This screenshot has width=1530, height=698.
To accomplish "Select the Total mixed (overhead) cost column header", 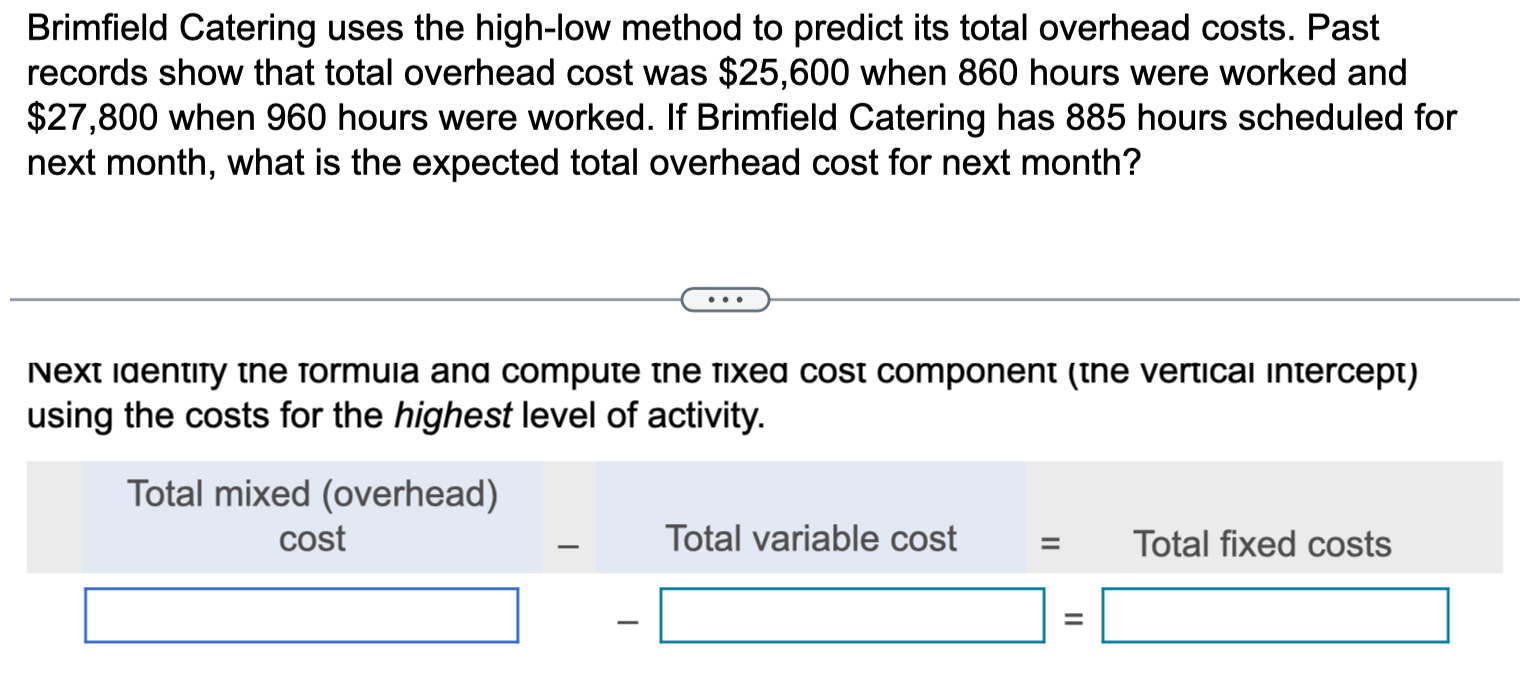I will [x=312, y=516].
